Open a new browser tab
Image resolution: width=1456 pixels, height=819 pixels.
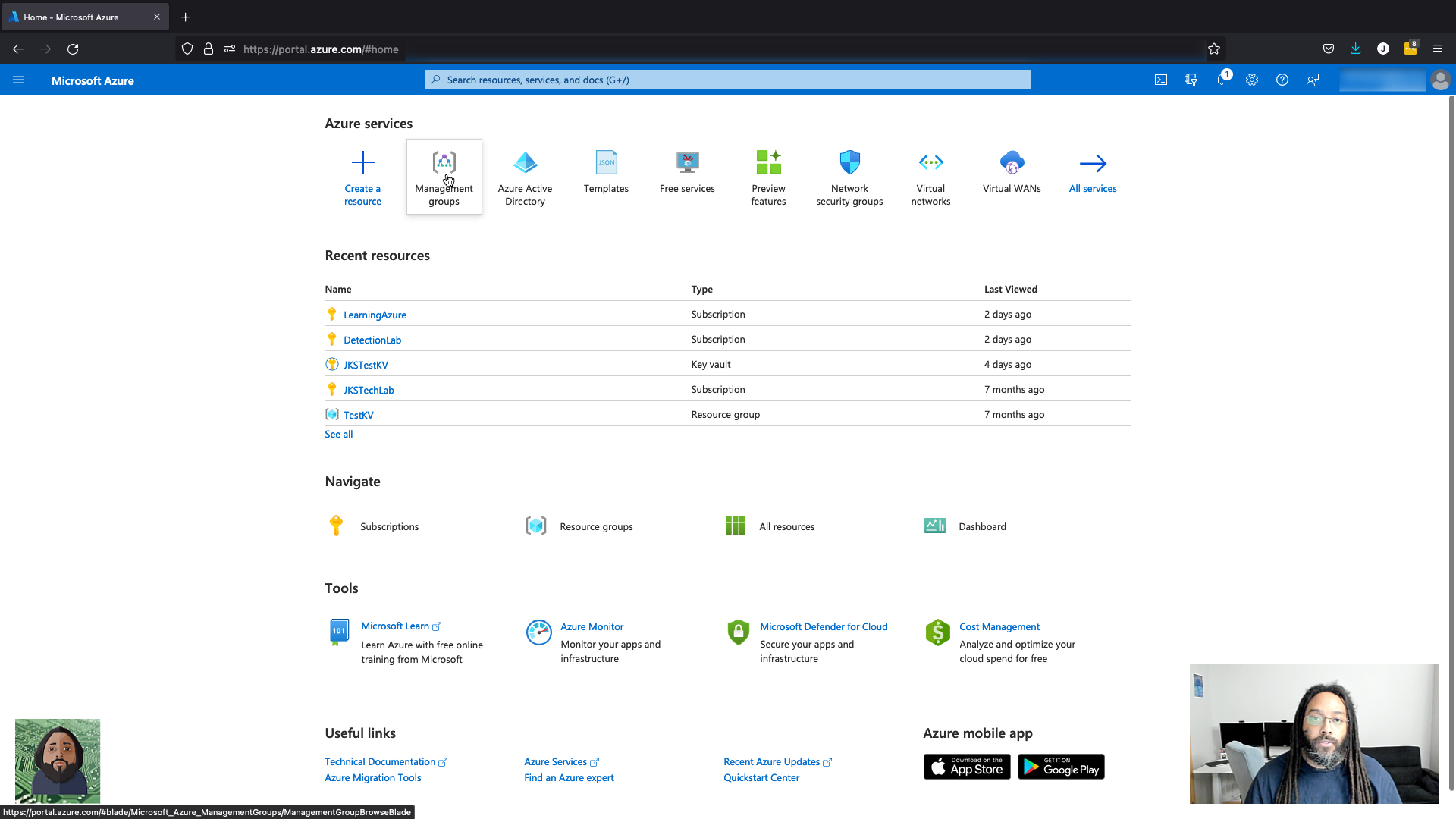click(185, 17)
